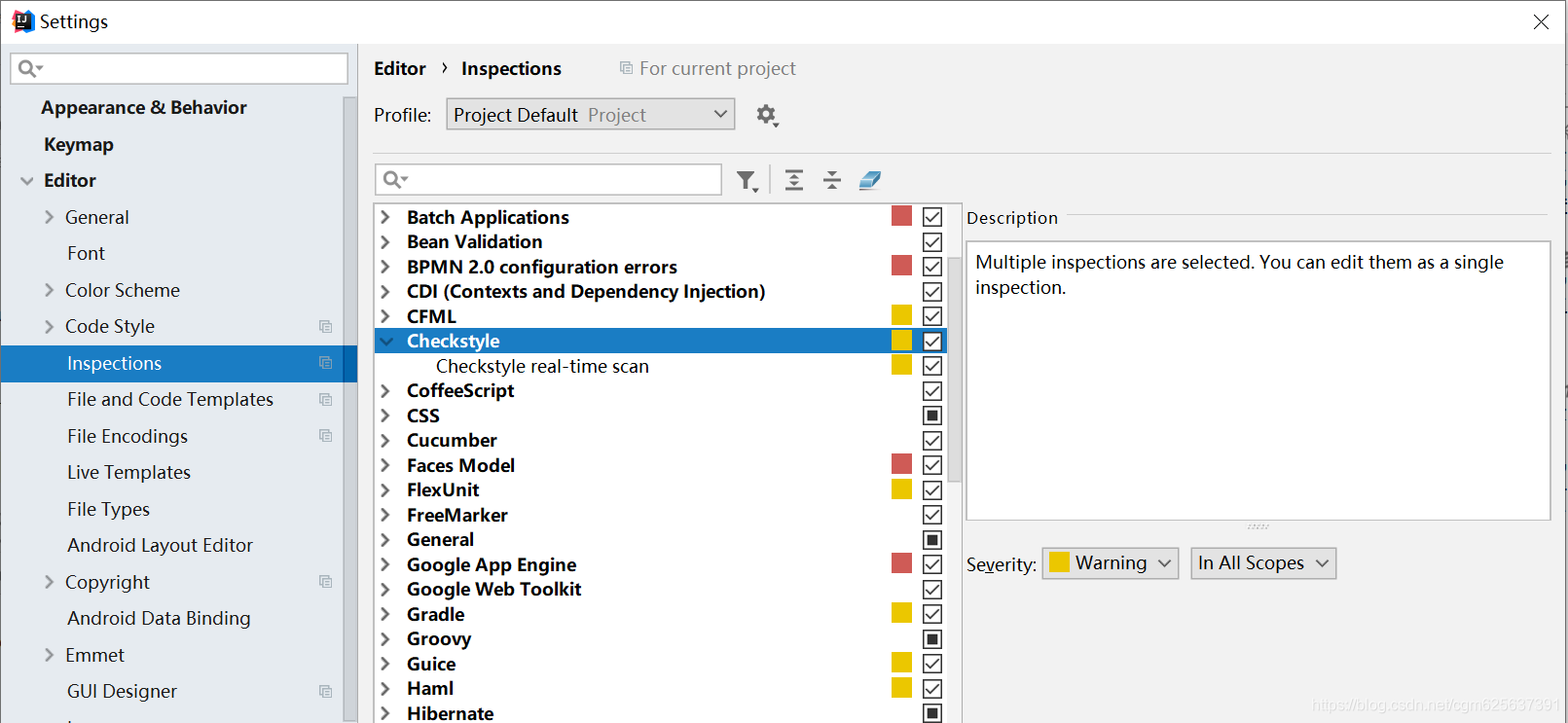Open the Keymap settings page
The image size is (1568, 723).
(79, 144)
